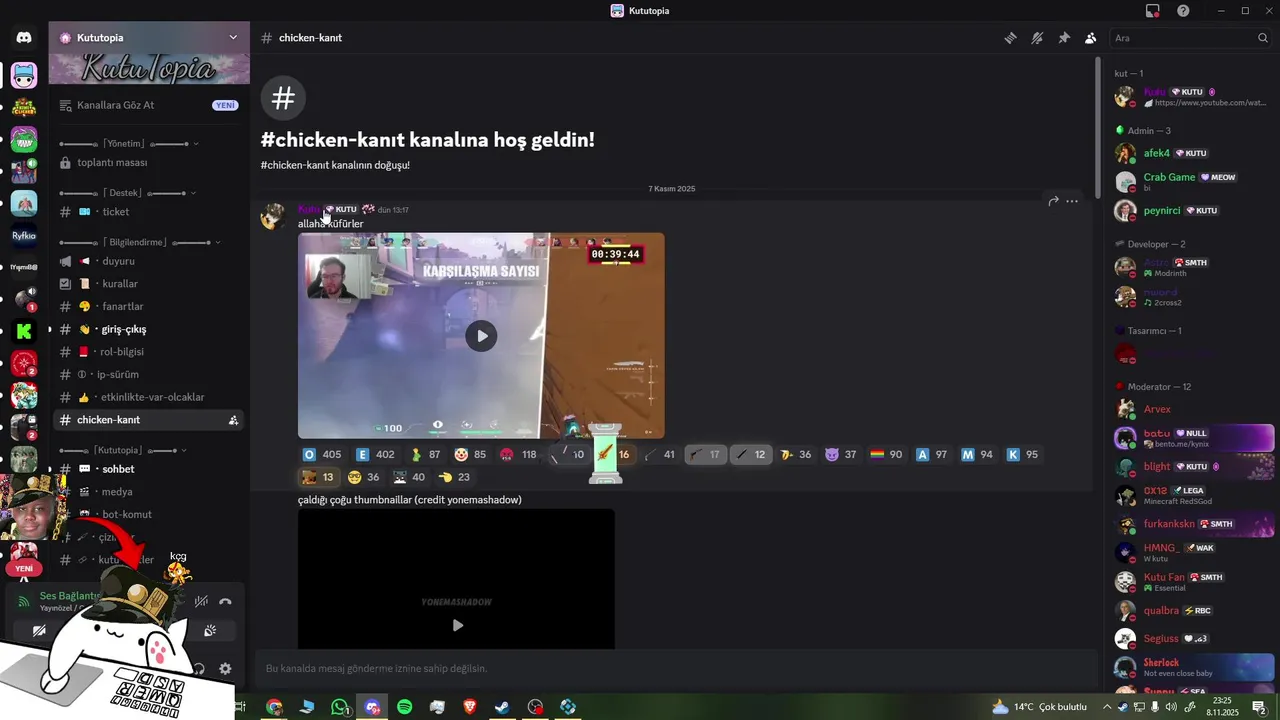Toggle the M letter reaction with 94
Viewport: 1280px width, 720px height.
978,454
